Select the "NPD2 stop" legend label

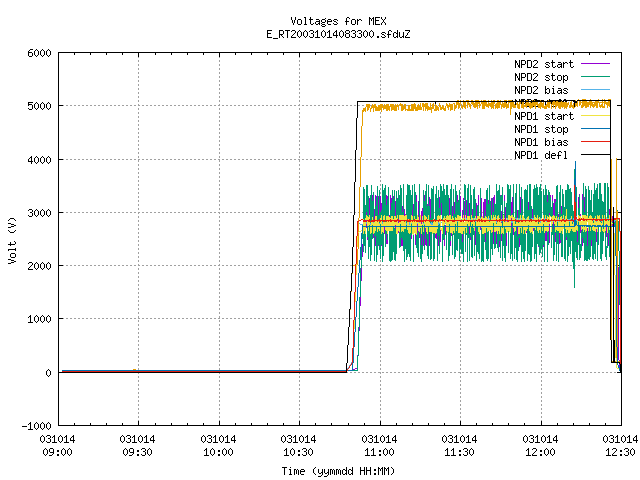[541, 77]
